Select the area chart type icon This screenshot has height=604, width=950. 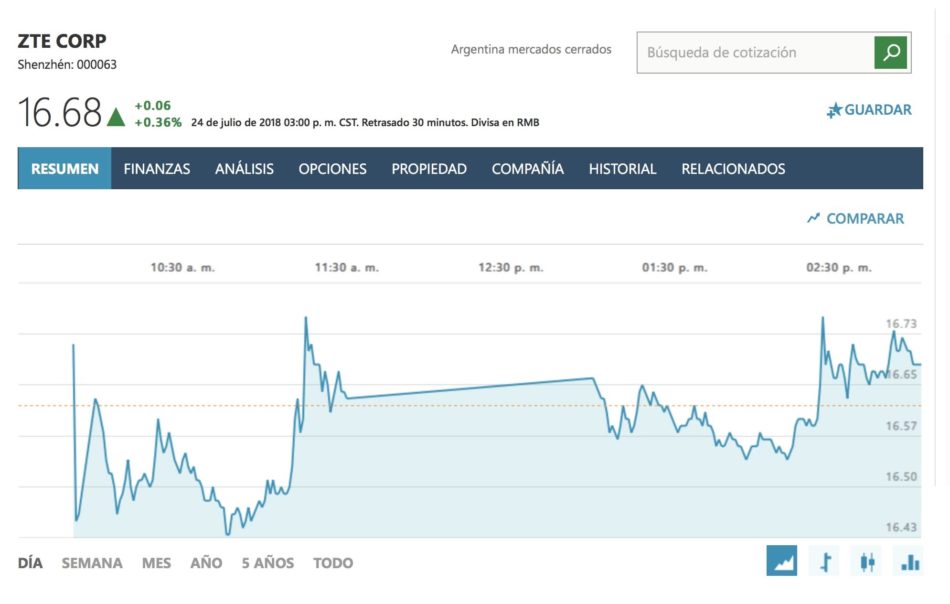click(782, 561)
